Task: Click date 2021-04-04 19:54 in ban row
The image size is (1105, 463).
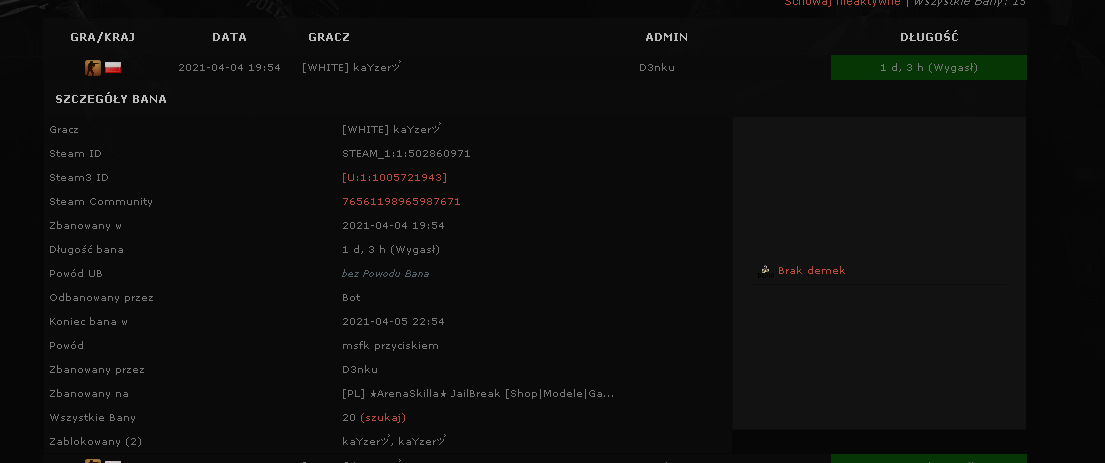Action: pos(229,68)
